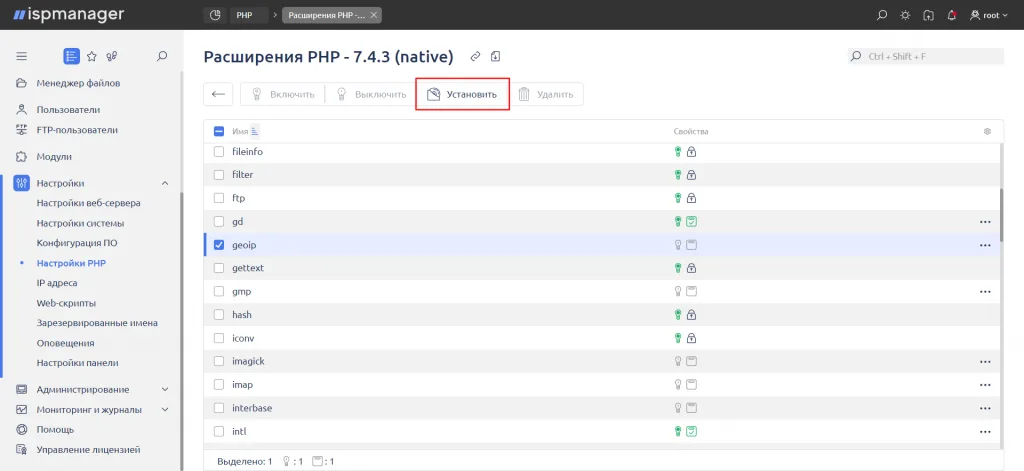Image resolution: width=1024 pixels, height=471 pixels.
Task: Collapse the Настройки menu group
Action: point(165,184)
